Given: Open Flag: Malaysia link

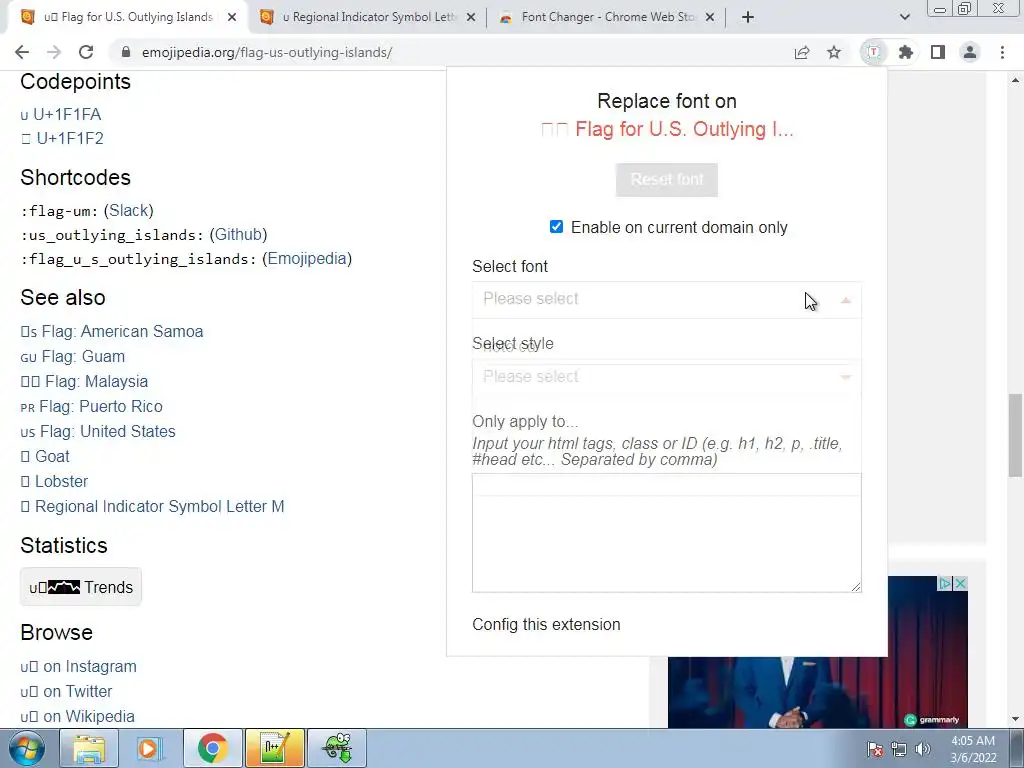Looking at the screenshot, I should 84,381.
